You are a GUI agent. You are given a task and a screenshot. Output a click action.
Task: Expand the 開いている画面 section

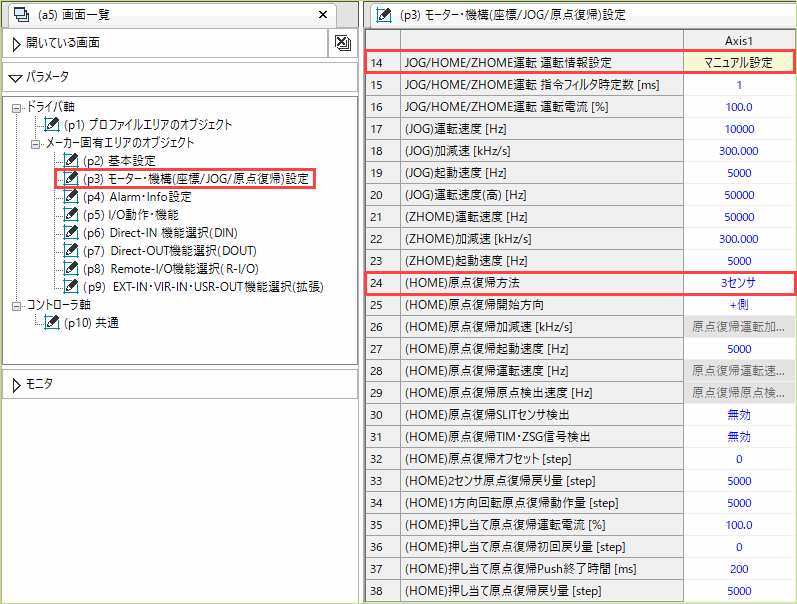click(x=16, y=44)
